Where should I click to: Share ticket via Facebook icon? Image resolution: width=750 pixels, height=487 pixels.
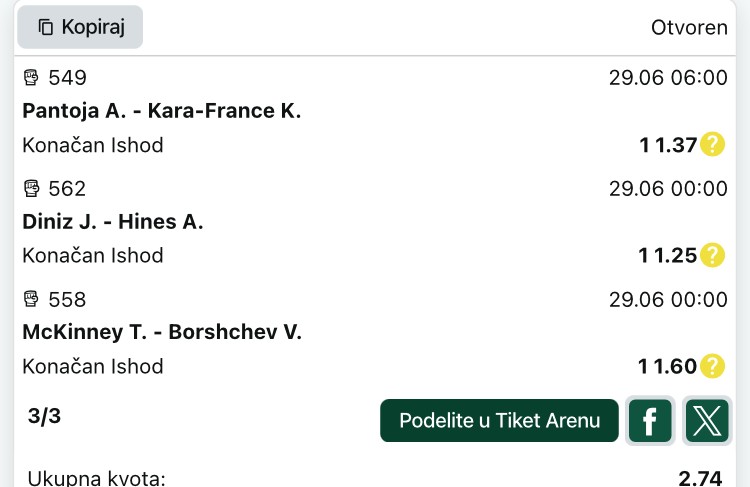[650, 421]
